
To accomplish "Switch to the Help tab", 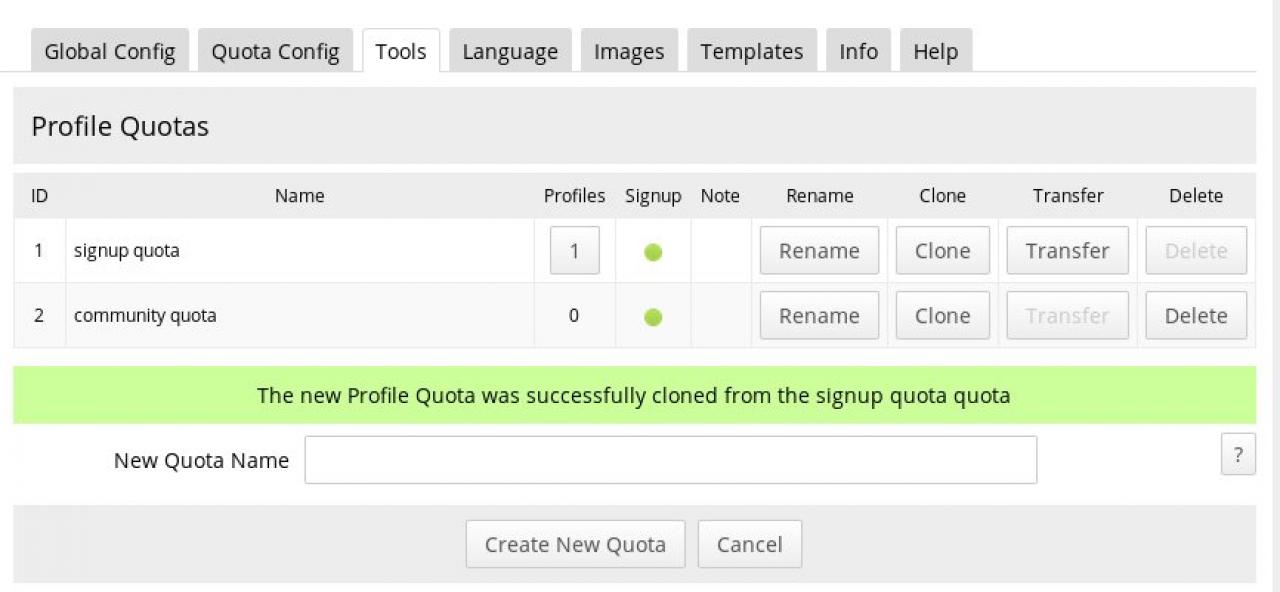I will coord(935,52).
